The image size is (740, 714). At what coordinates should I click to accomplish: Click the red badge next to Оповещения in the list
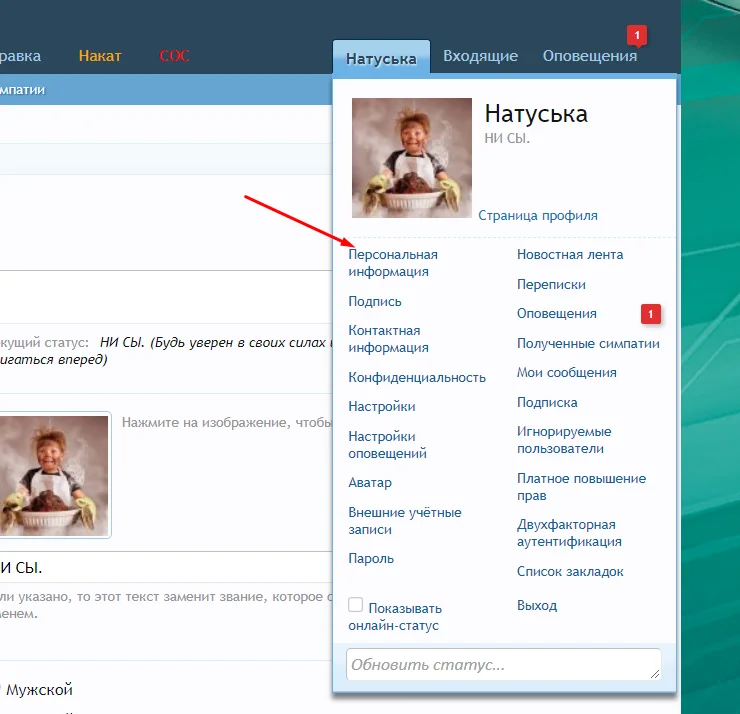point(651,314)
